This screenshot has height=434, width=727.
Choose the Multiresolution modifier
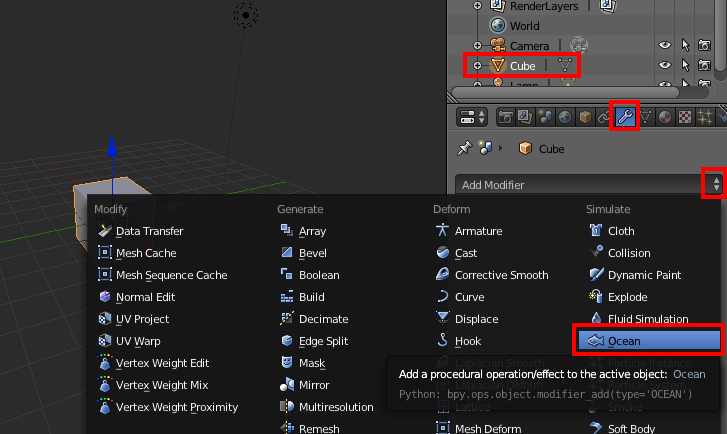336,407
